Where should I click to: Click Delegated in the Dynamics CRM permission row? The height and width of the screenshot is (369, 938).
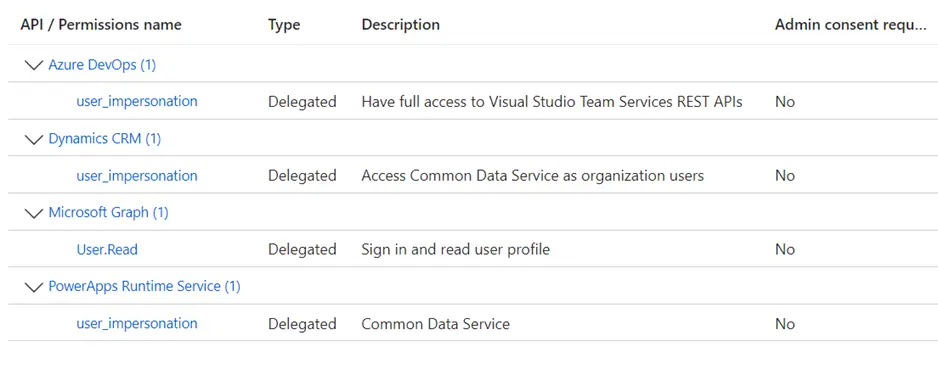(302, 176)
